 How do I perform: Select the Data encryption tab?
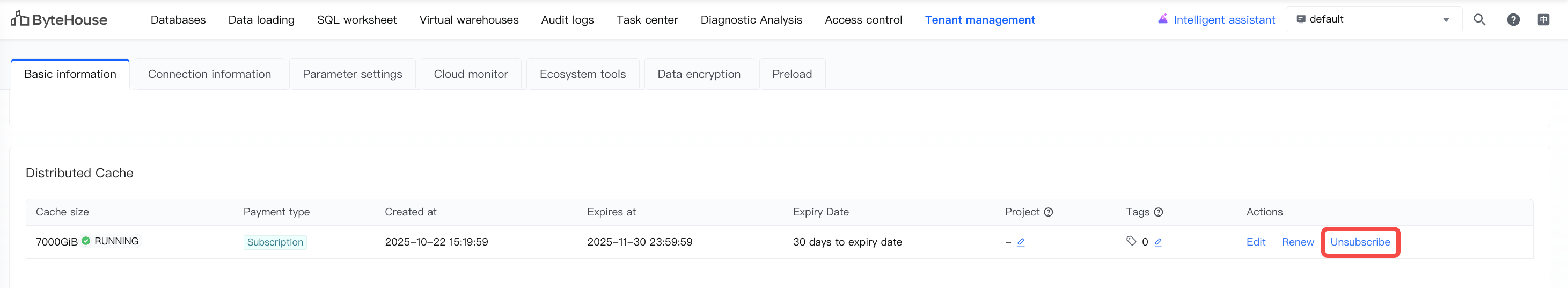click(699, 74)
